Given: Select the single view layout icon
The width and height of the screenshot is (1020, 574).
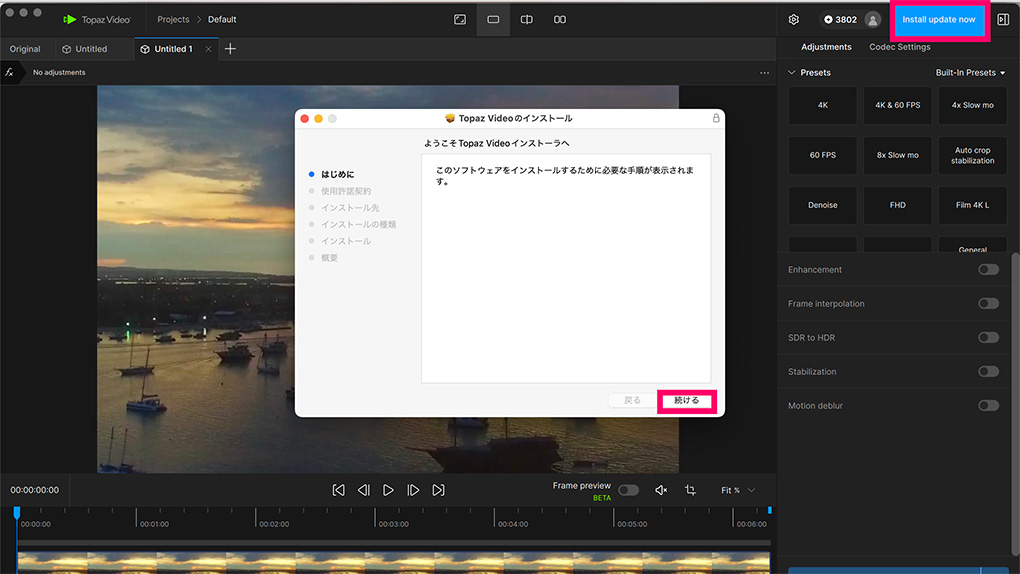Looking at the screenshot, I should 493,20.
